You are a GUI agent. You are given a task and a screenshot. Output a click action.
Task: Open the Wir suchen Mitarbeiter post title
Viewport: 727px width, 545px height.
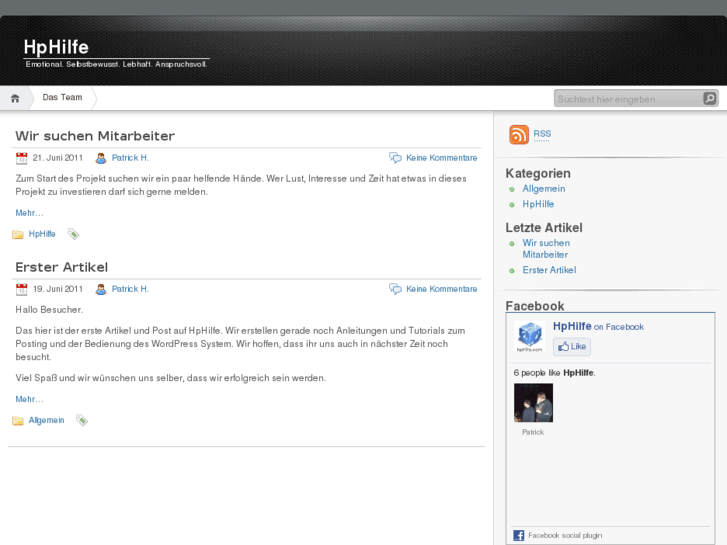click(x=95, y=136)
